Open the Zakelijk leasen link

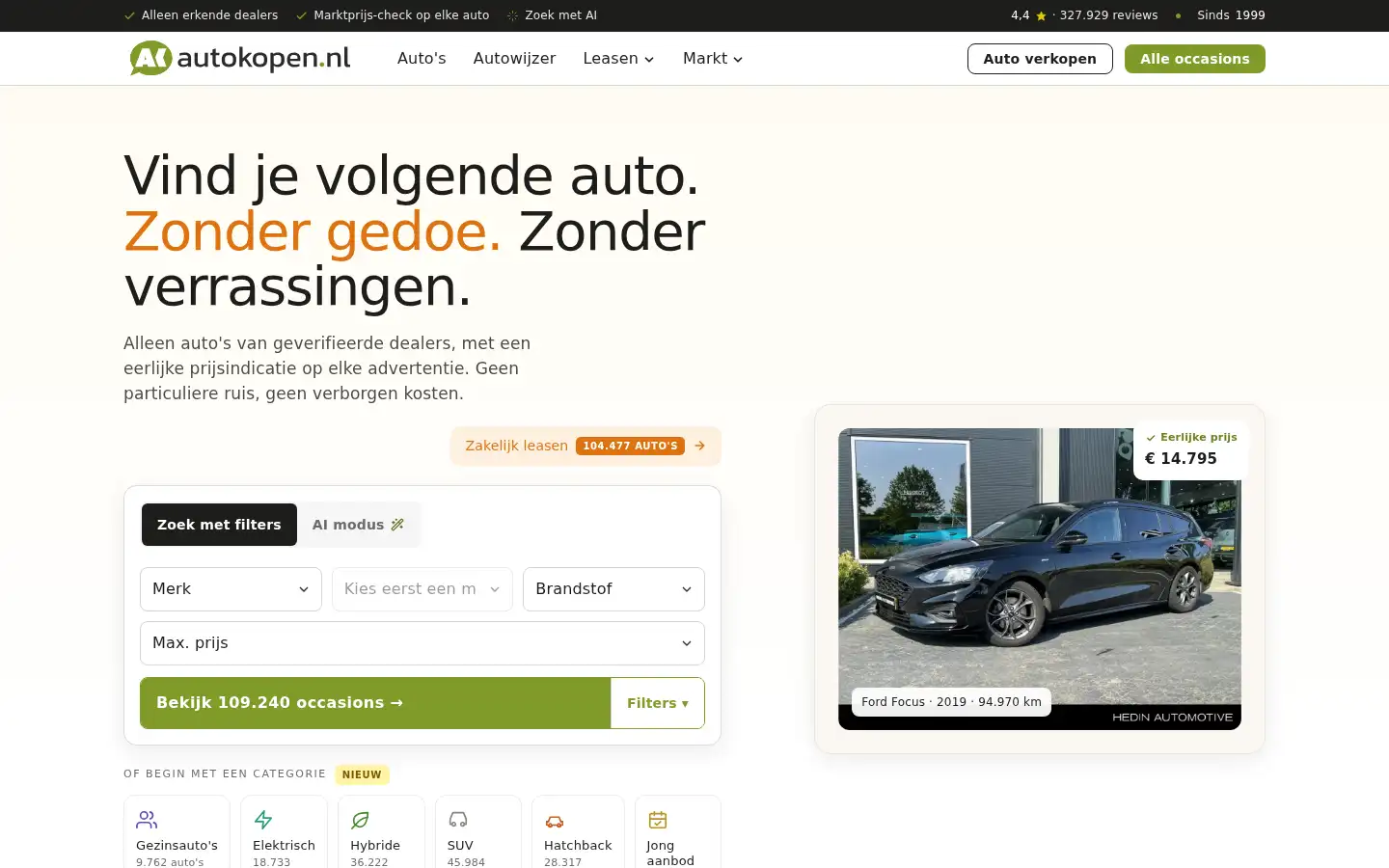tap(586, 446)
